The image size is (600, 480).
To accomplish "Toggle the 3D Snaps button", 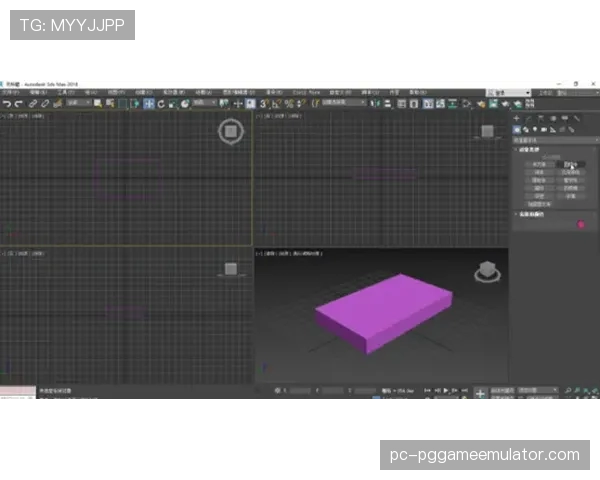I will tap(264, 103).
